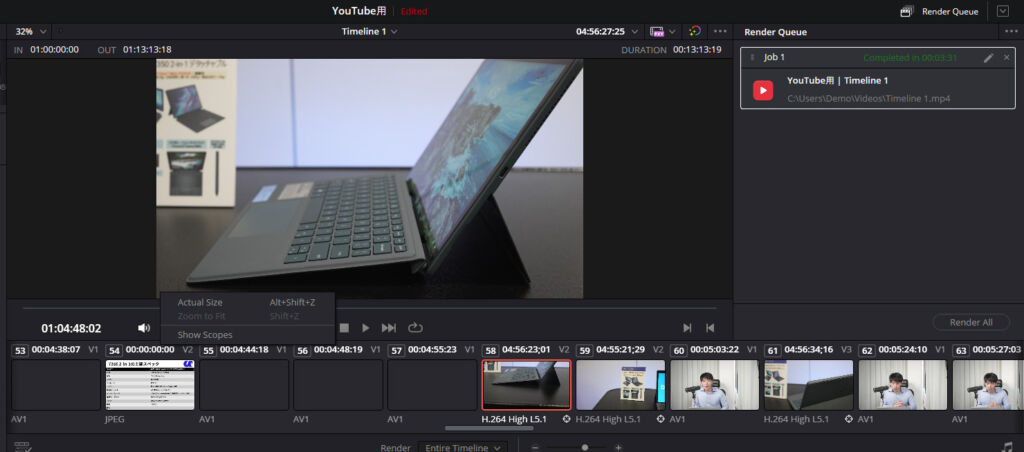Toggle the color bypass icon above viewer
Viewport: 1024px width, 452px height.
[695, 31]
